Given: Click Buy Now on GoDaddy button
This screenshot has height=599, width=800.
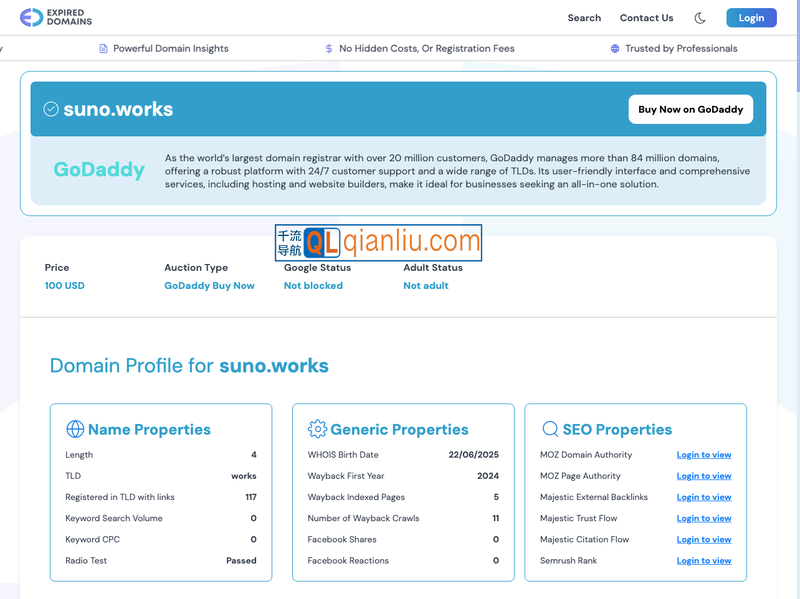Looking at the screenshot, I should click(690, 110).
